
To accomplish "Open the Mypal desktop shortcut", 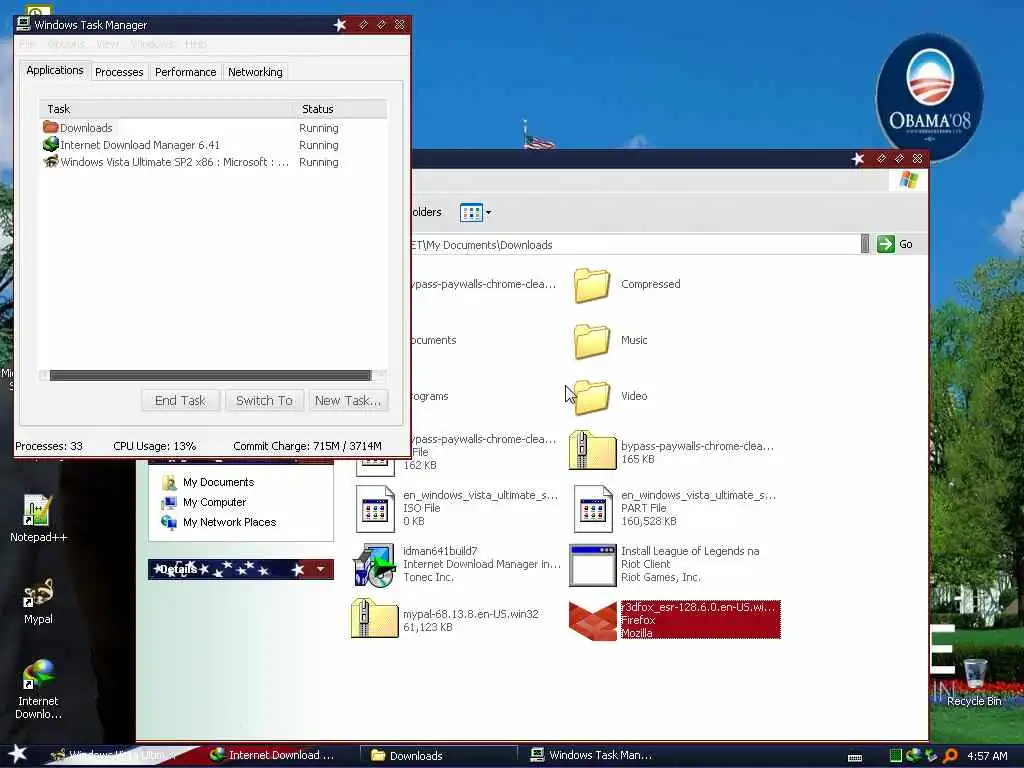I will pyautogui.click(x=38, y=601).
